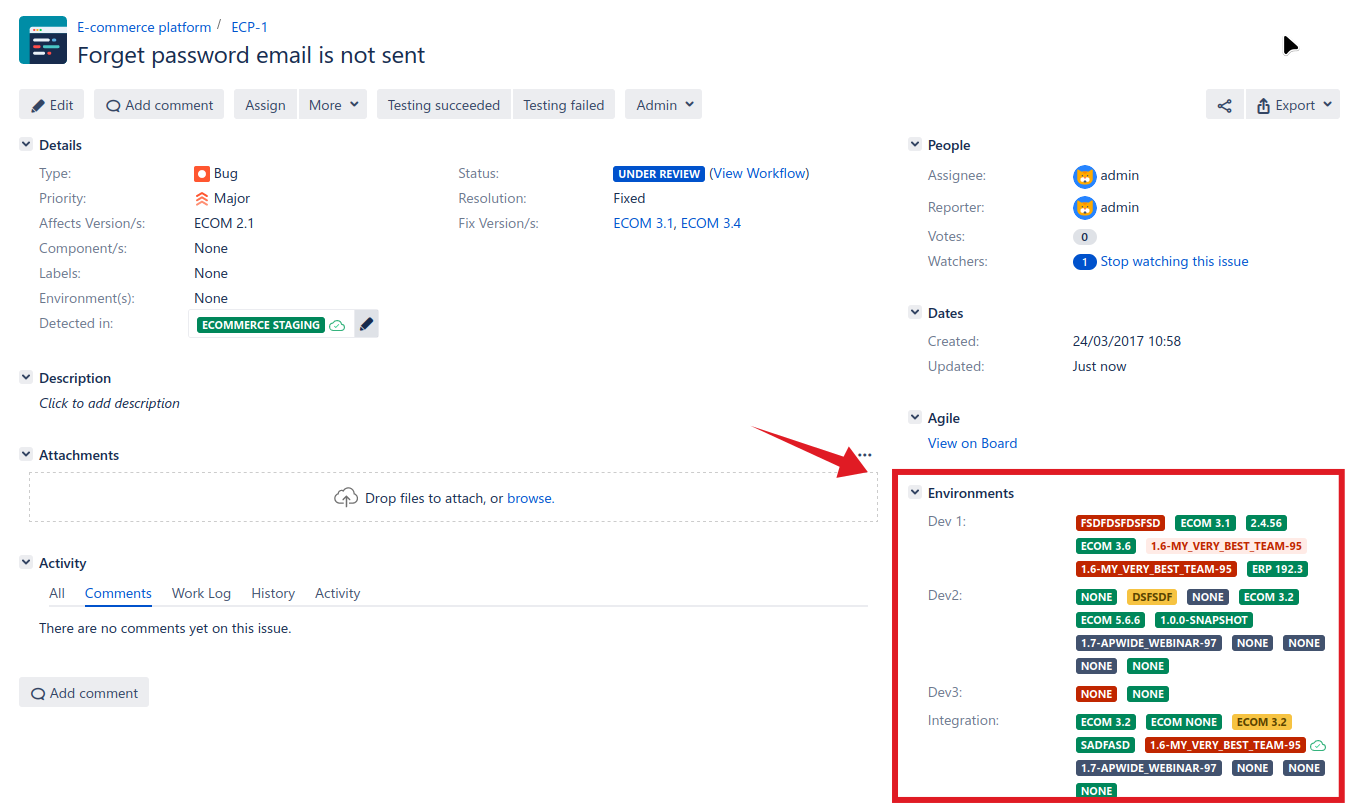
Task: Click the cloud icon next to Ecommerce Staging
Action: point(337,325)
